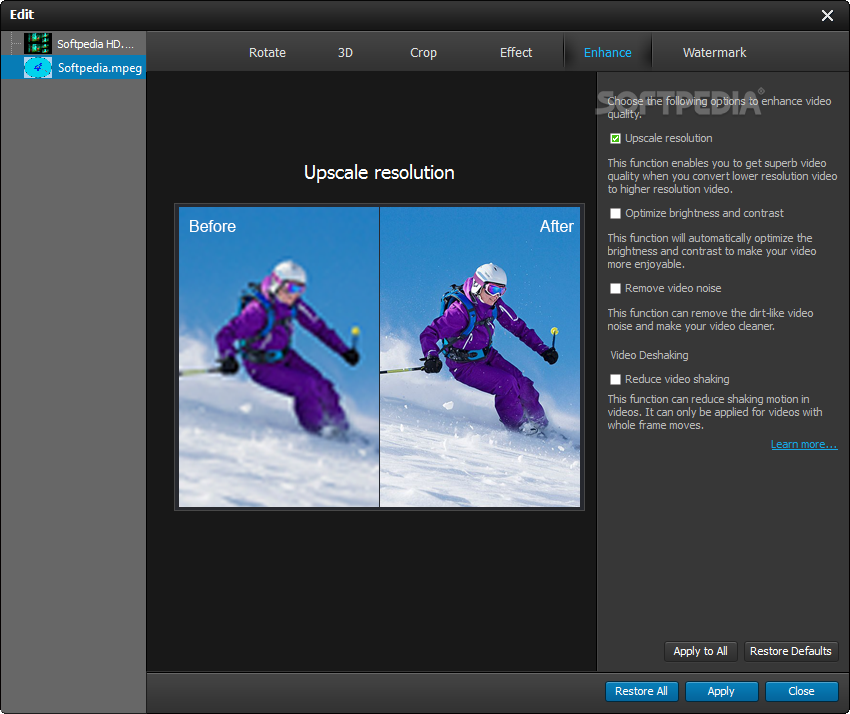850x714 pixels.
Task: Click the Close button at bottom
Action: [x=801, y=691]
